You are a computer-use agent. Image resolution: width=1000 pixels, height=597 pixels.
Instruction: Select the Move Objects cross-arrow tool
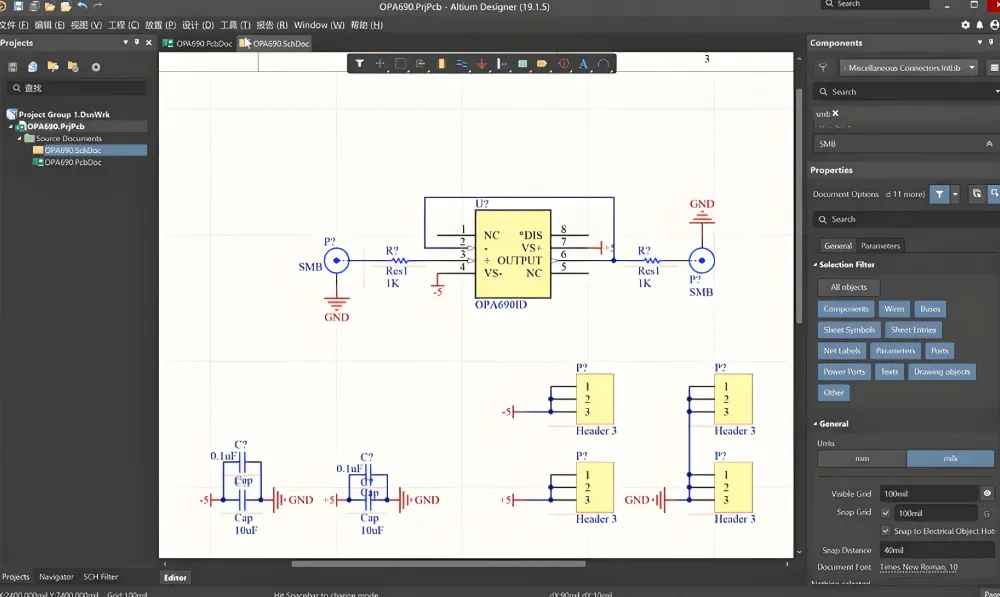click(380, 64)
